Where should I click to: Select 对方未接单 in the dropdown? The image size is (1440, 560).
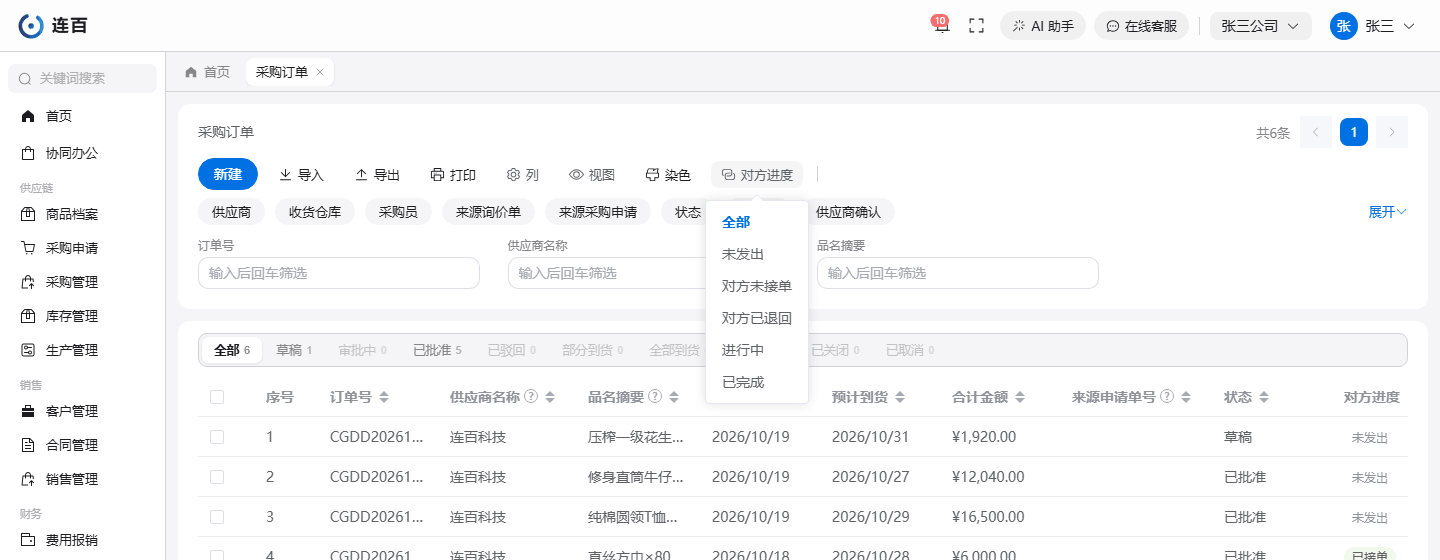pyautogui.click(x=757, y=286)
